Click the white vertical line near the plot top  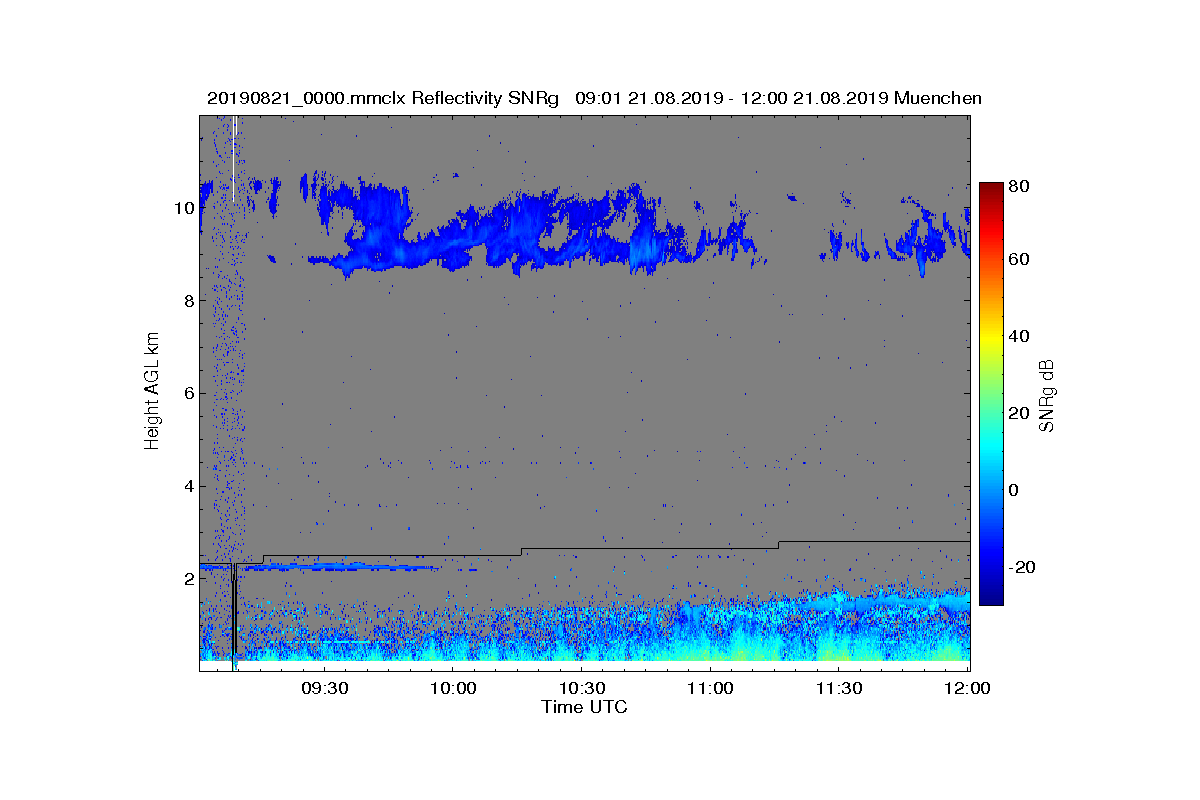pos(234,158)
